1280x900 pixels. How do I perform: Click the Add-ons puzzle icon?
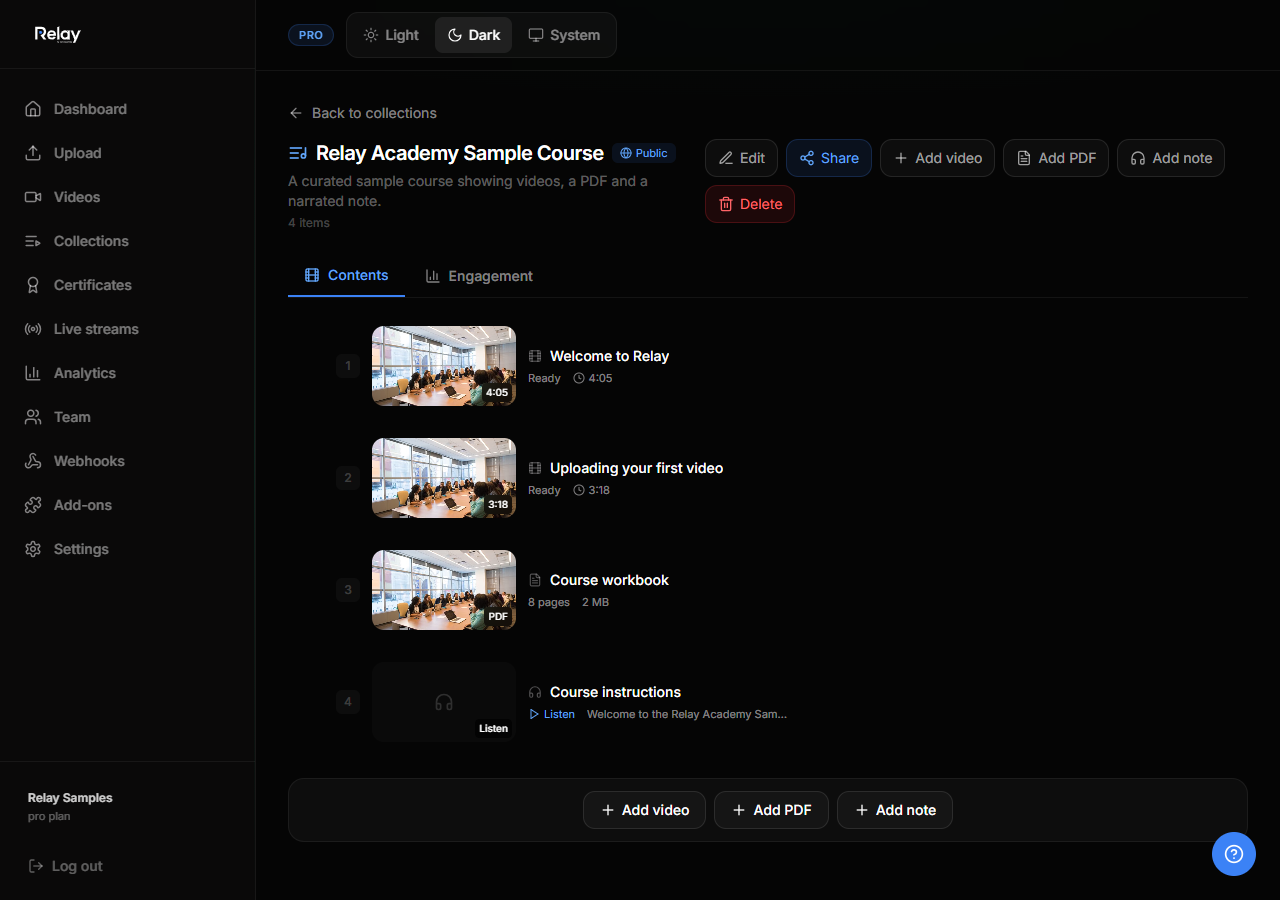(x=33, y=505)
